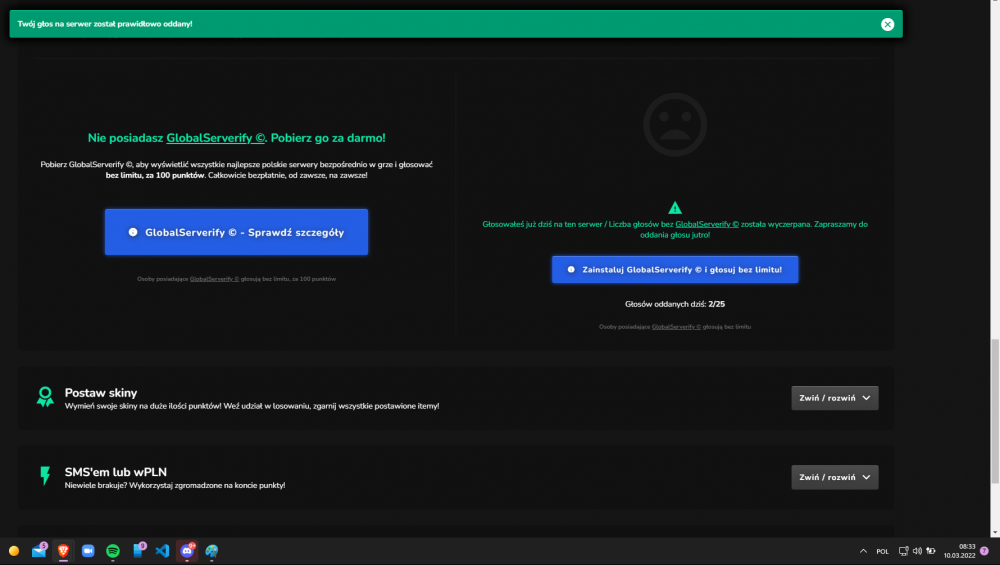Screen dimensions: 1000x565
Task: Open Discord from the taskbar
Action: 188,551
